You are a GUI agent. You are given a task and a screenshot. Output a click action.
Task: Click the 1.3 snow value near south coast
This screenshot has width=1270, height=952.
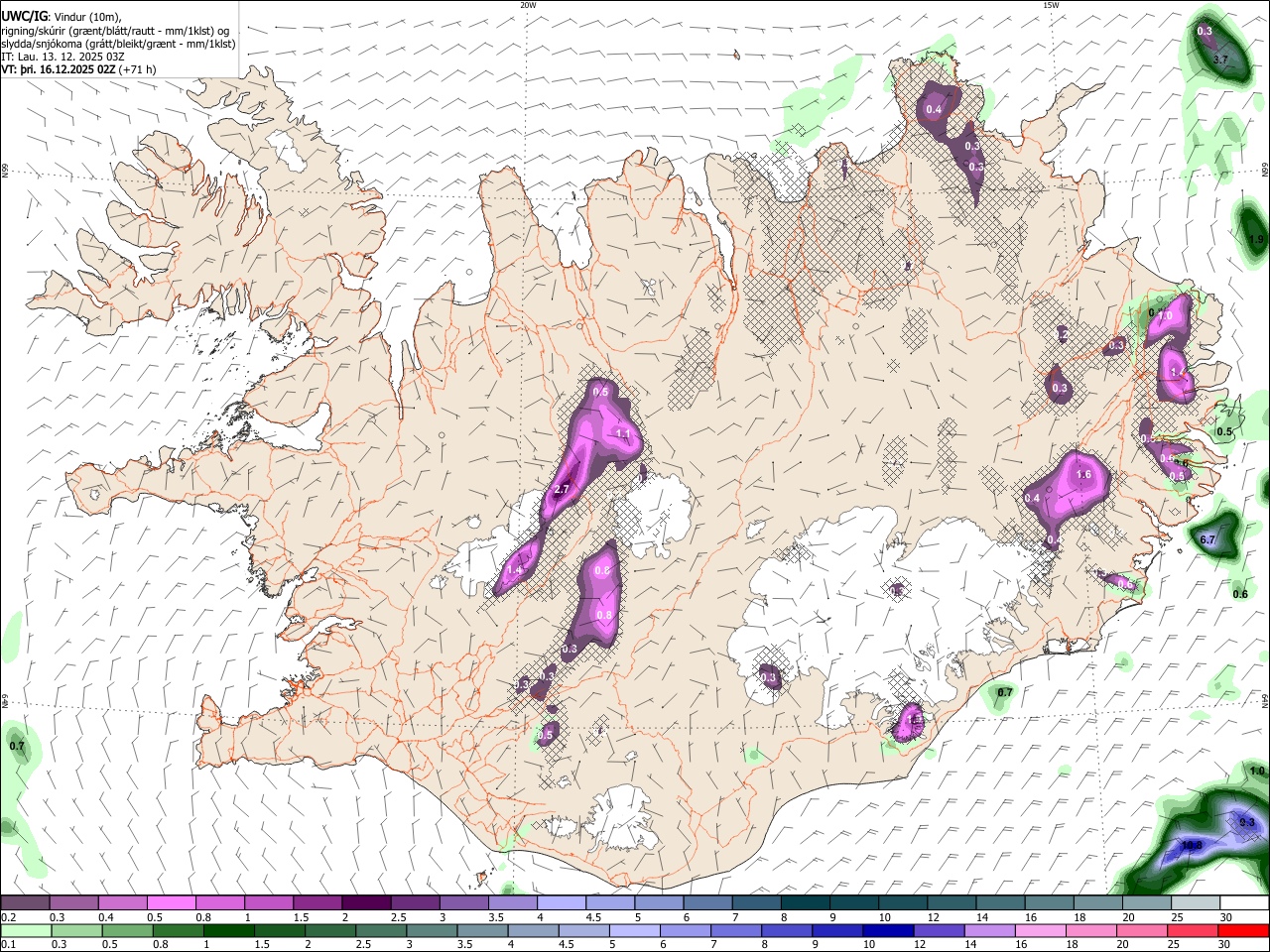(x=915, y=719)
